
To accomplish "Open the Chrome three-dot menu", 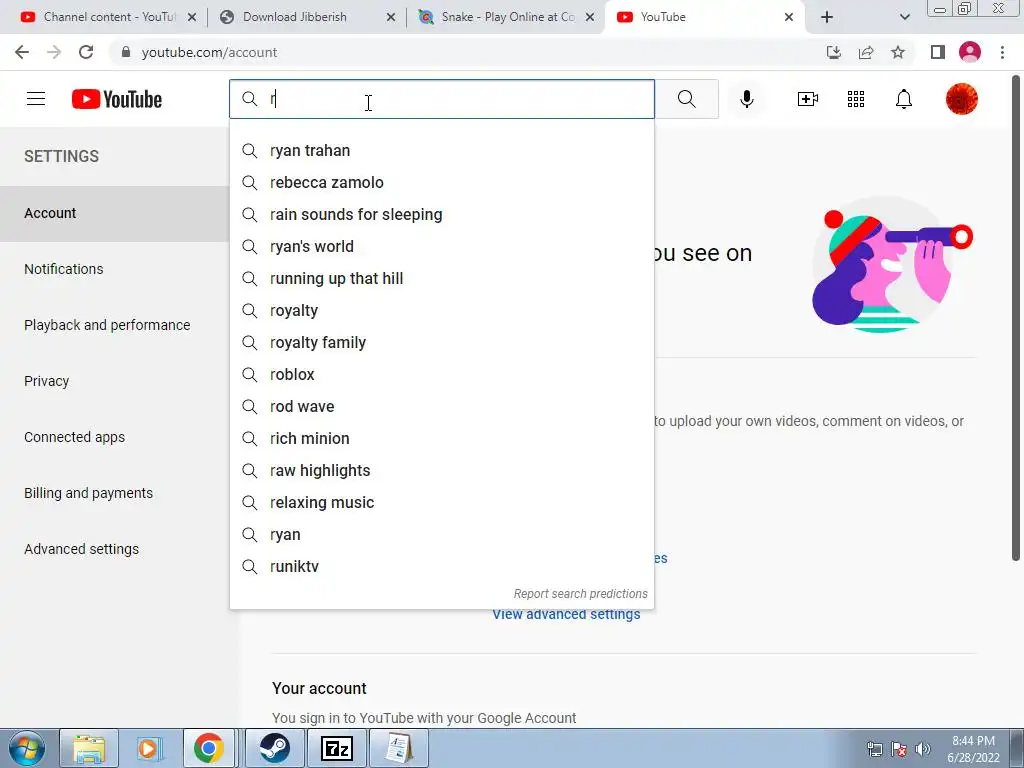I will coord(1002,52).
